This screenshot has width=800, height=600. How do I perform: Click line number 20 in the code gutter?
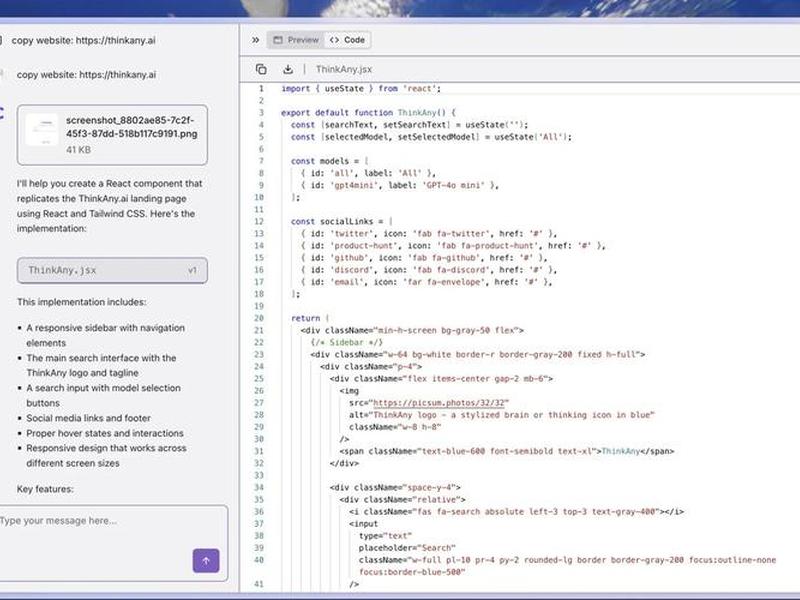(259, 318)
